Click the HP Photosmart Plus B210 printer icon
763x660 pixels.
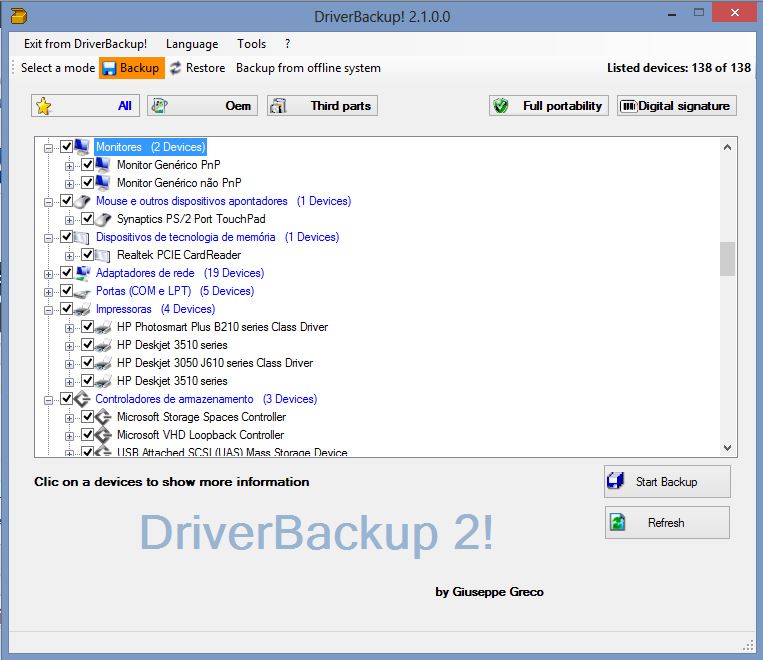coord(104,327)
